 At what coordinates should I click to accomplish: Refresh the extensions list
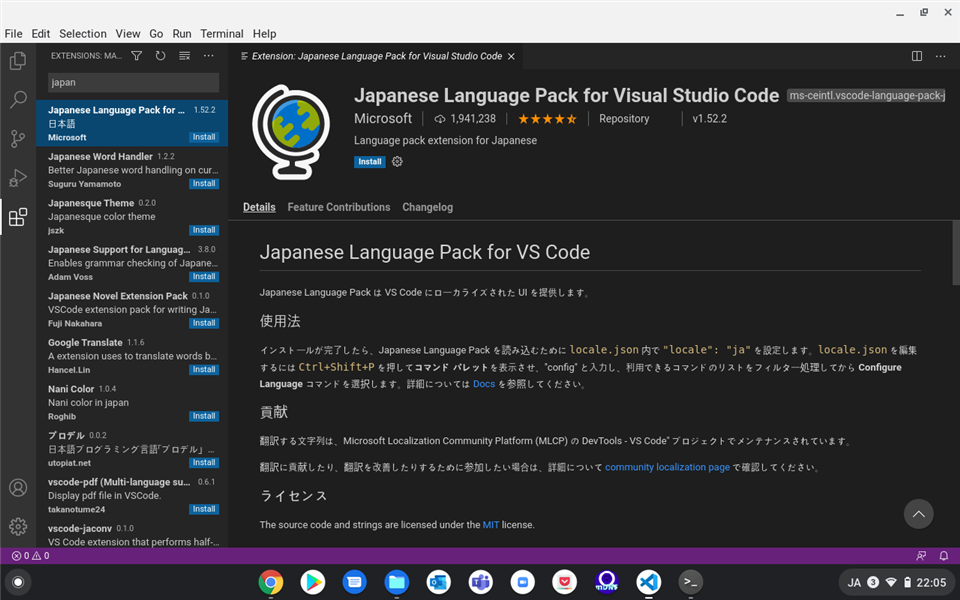coord(160,56)
